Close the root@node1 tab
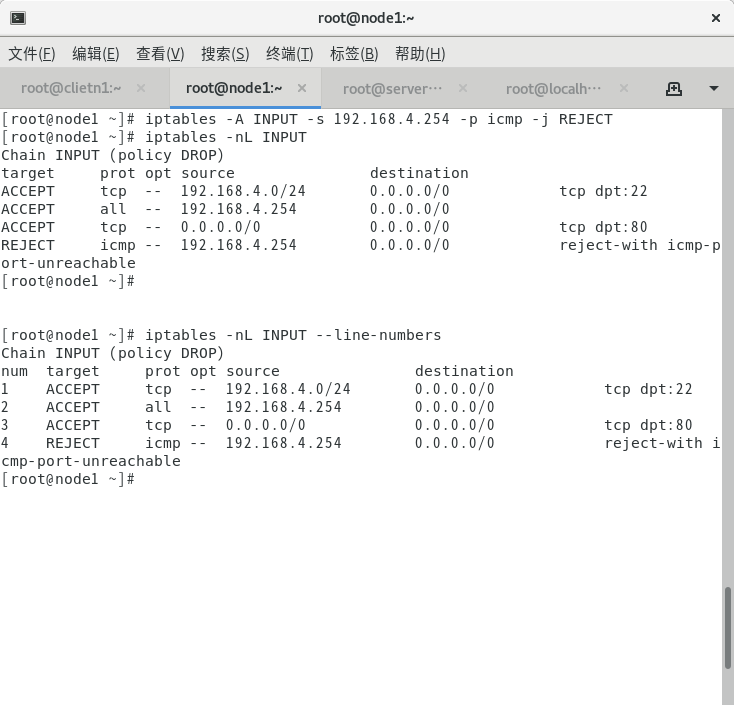734x705 pixels. tap(302, 88)
